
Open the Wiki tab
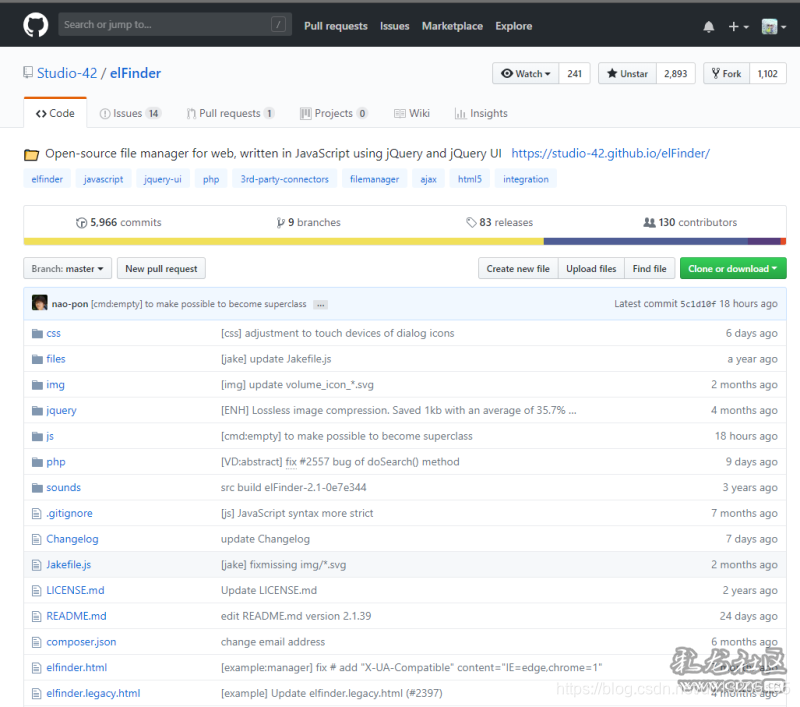point(412,113)
